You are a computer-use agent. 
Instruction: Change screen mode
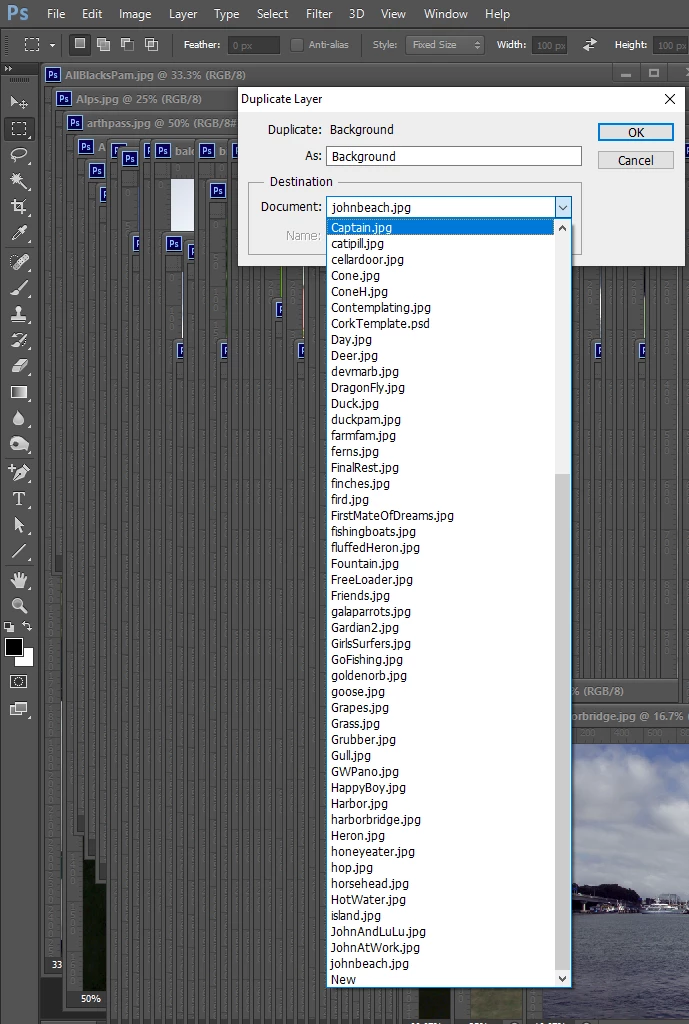click(19, 709)
